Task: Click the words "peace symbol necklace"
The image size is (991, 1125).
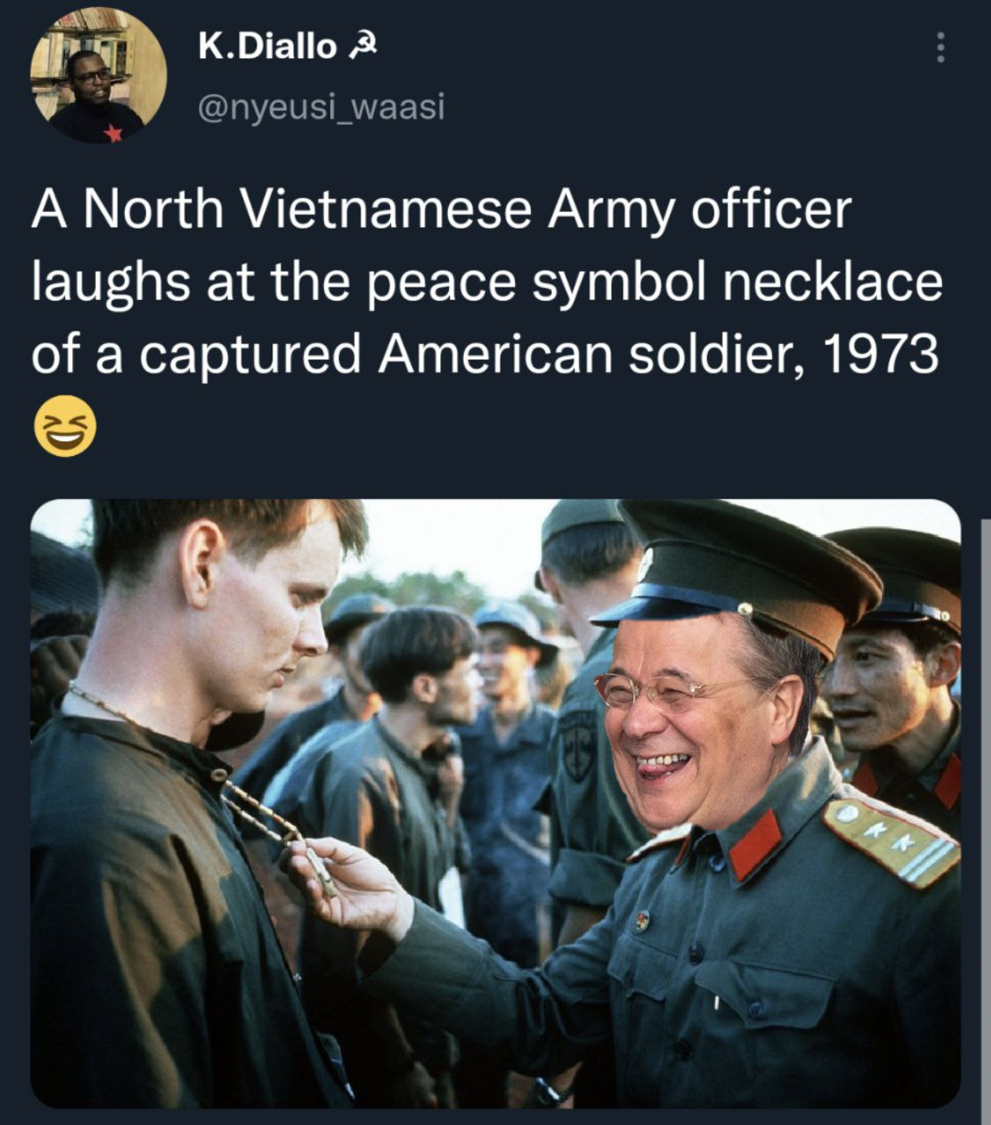Action: [654, 282]
